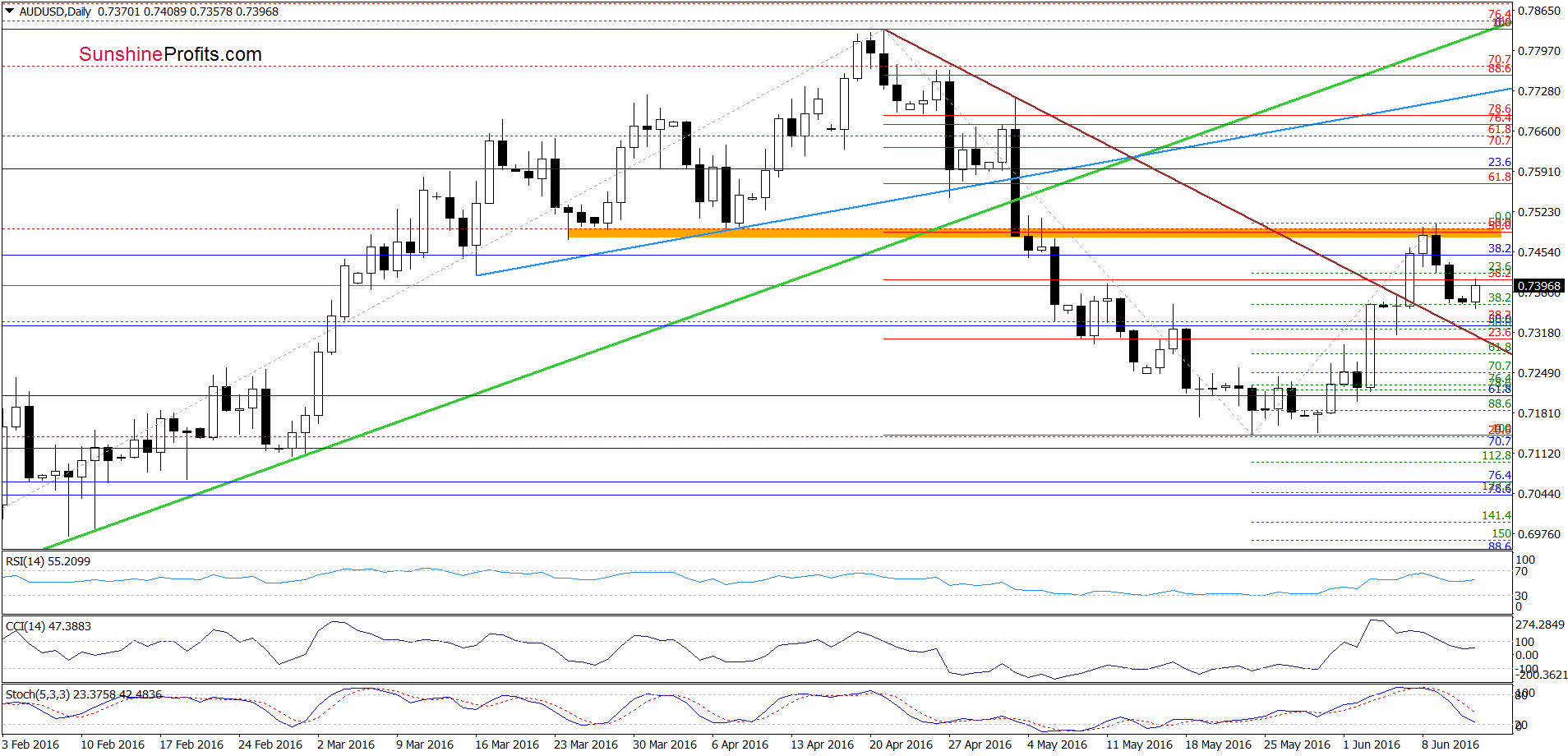
Task: Click the 17 Feb 2016 date label
Action: point(191,744)
